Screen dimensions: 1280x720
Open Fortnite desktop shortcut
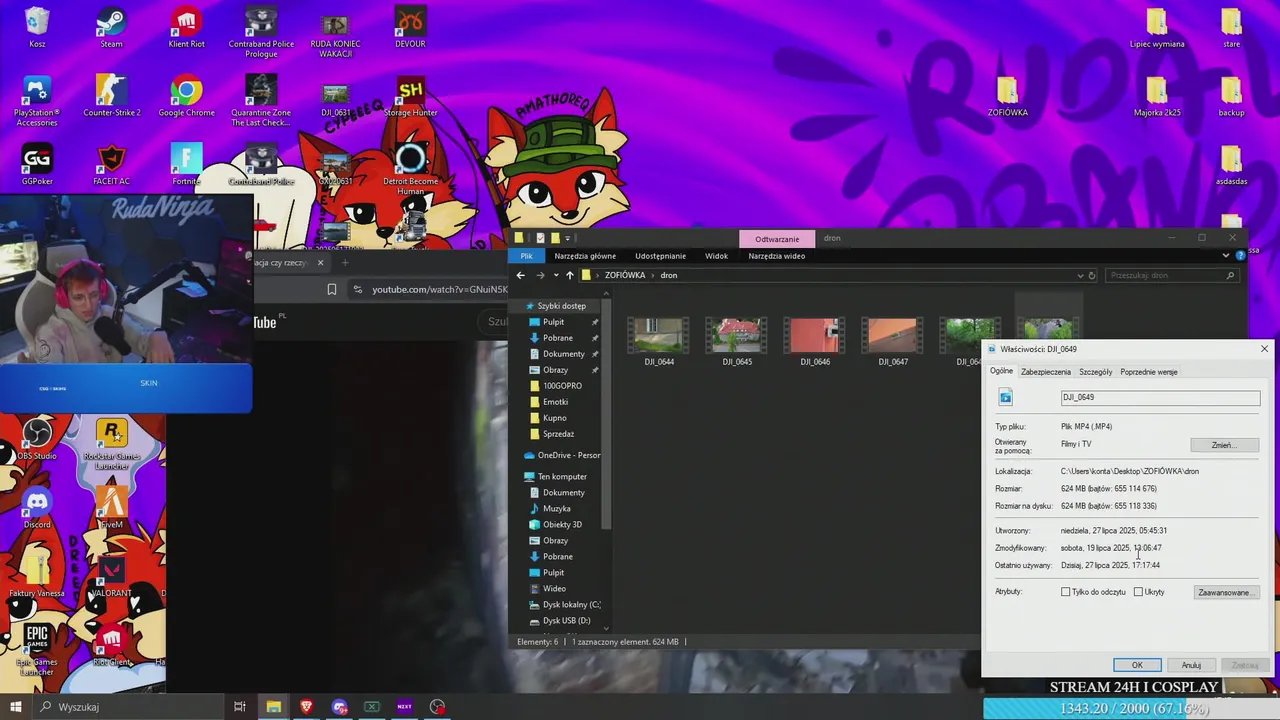click(186, 165)
